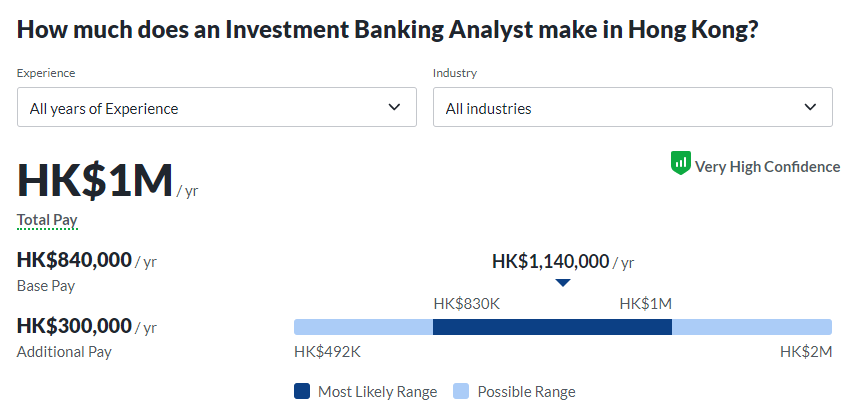This screenshot has width=861, height=411.
Task: Click the left light-blue possible range segment
Action: [363, 327]
